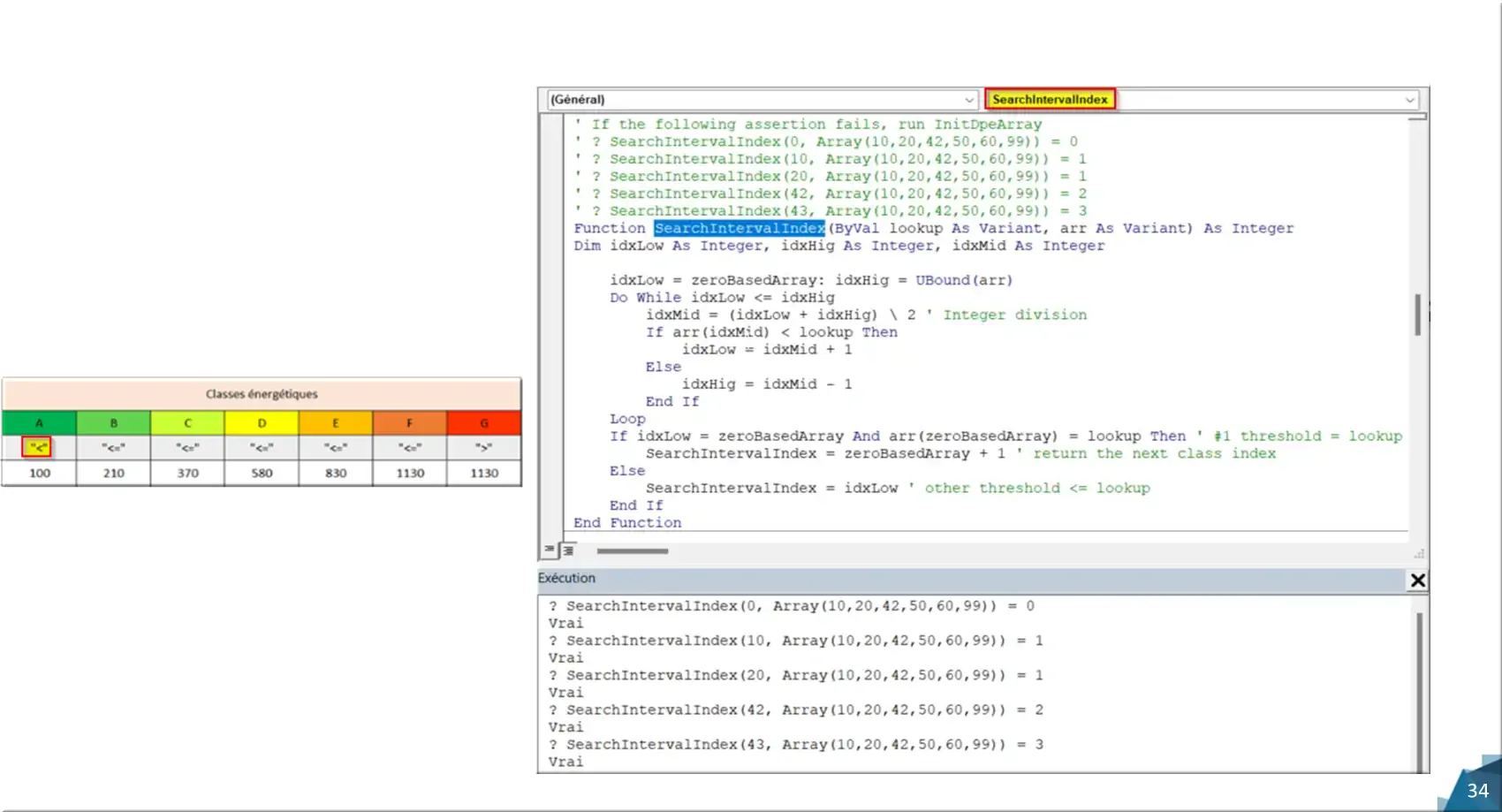The image size is (1502, 812).
Task: Click the "End Function" line
Action: [627, 522]
